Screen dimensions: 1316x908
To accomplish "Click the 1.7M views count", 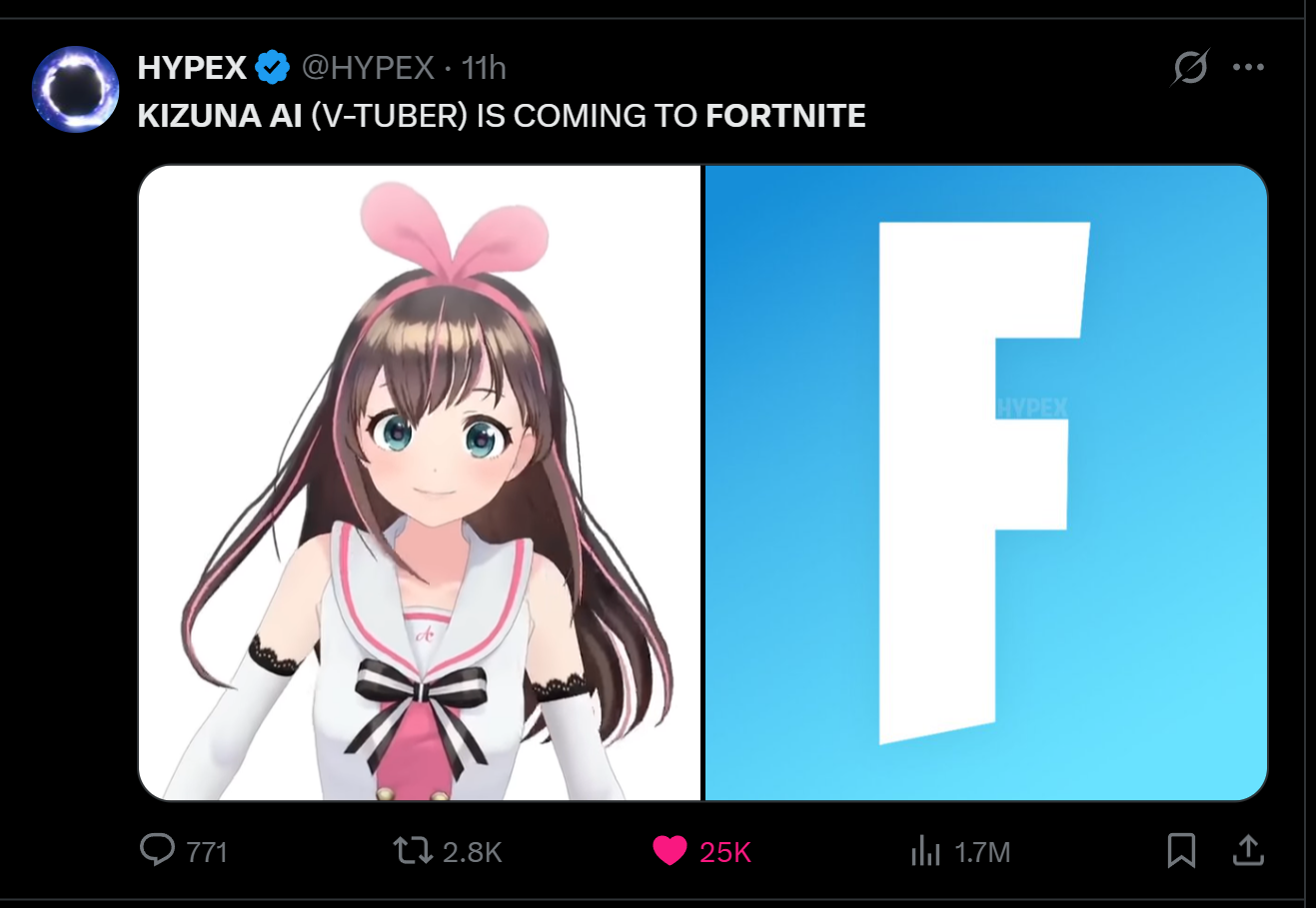I will pyautogui.click(x=982, y=852).
